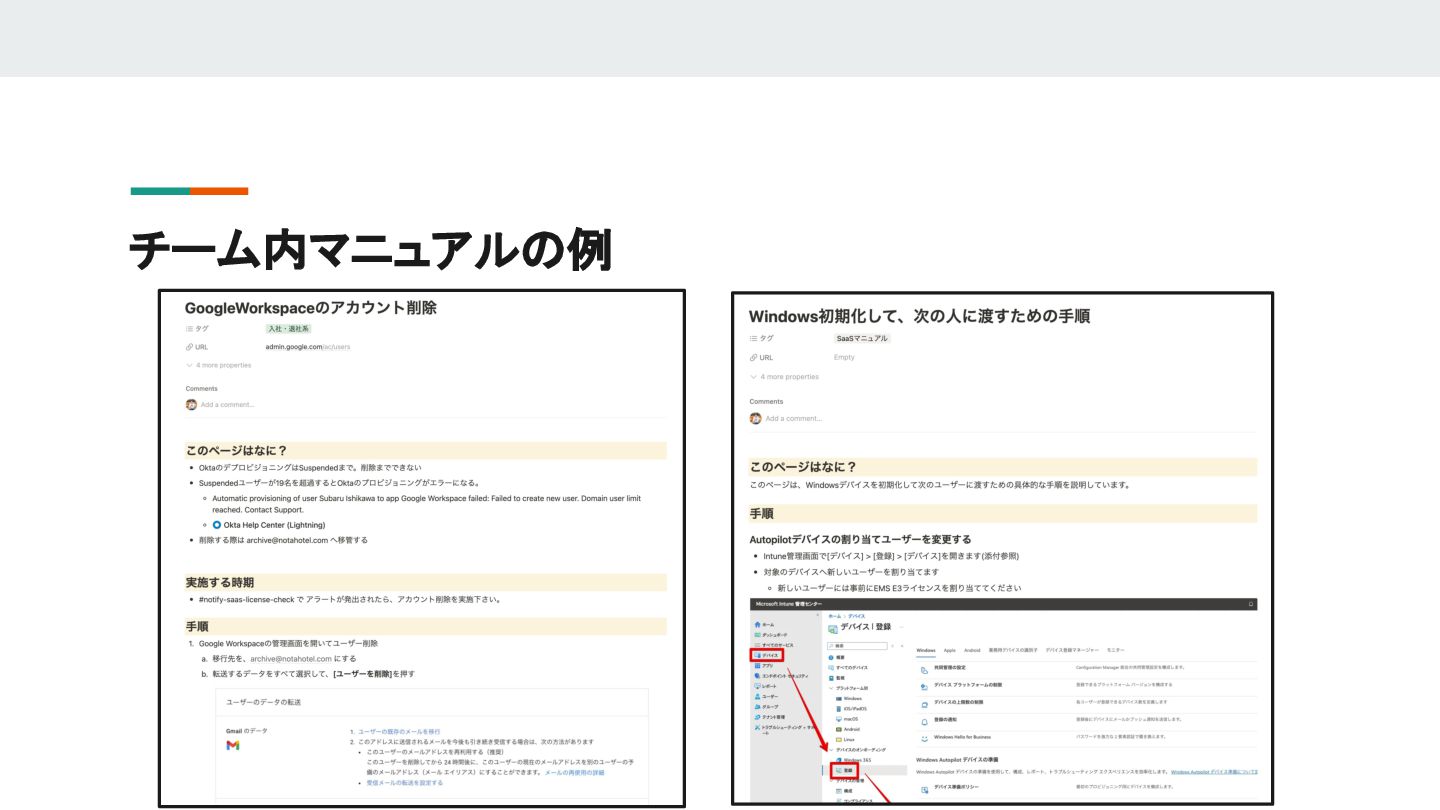Viewport: 1440px width, 810px height.
Task: Open トラブルシューティング + サポート in Intune sidebar
Action: (785, 730)
